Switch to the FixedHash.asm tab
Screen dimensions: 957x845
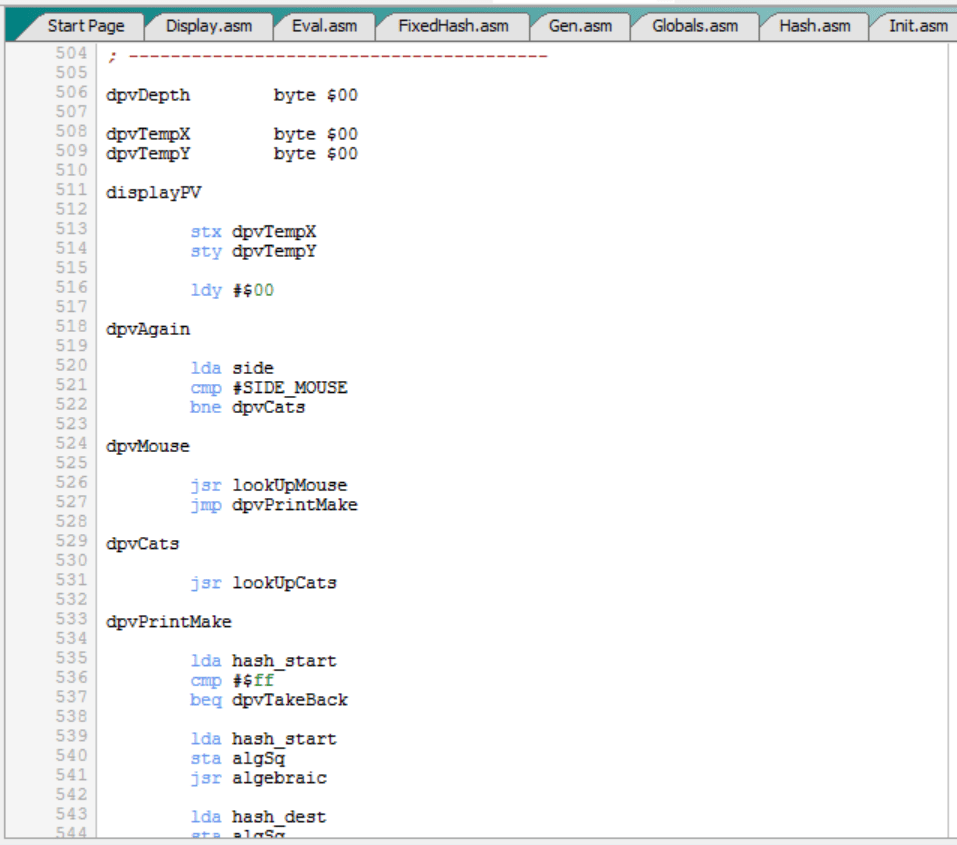click(x=452, y=26)
